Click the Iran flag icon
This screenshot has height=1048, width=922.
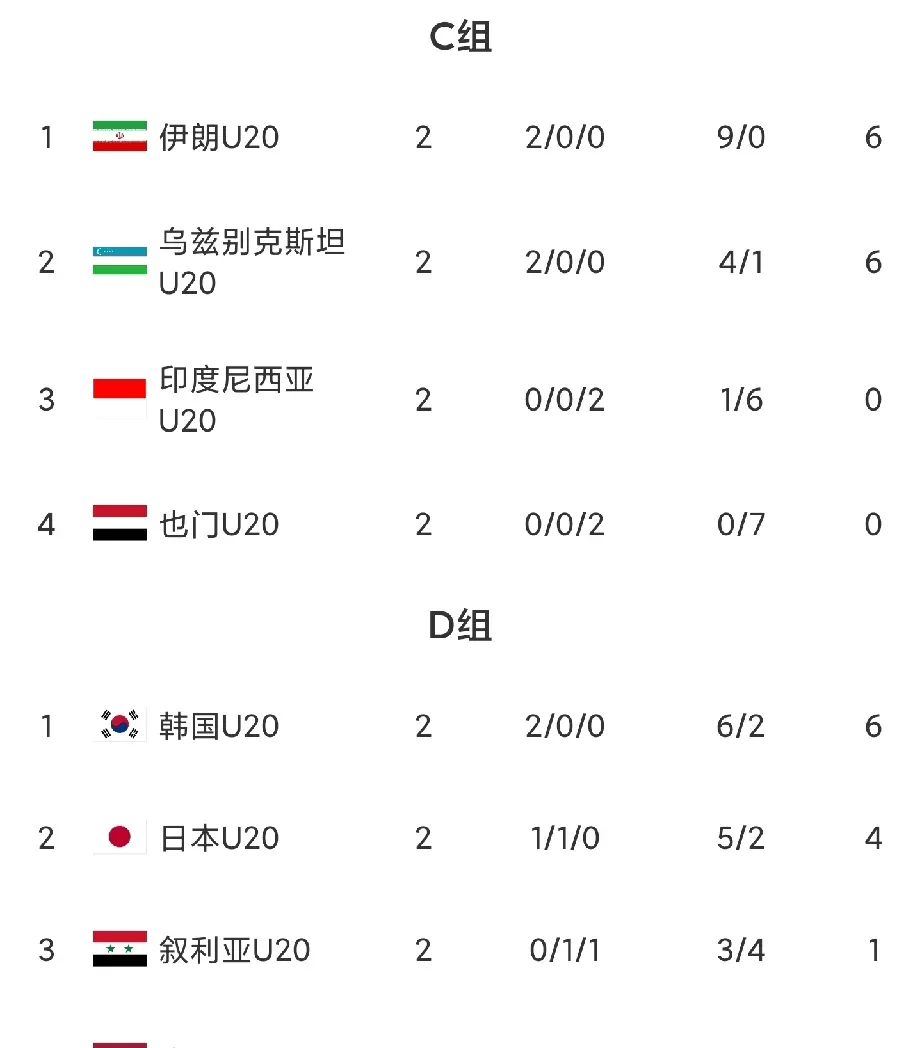(120, 136)
